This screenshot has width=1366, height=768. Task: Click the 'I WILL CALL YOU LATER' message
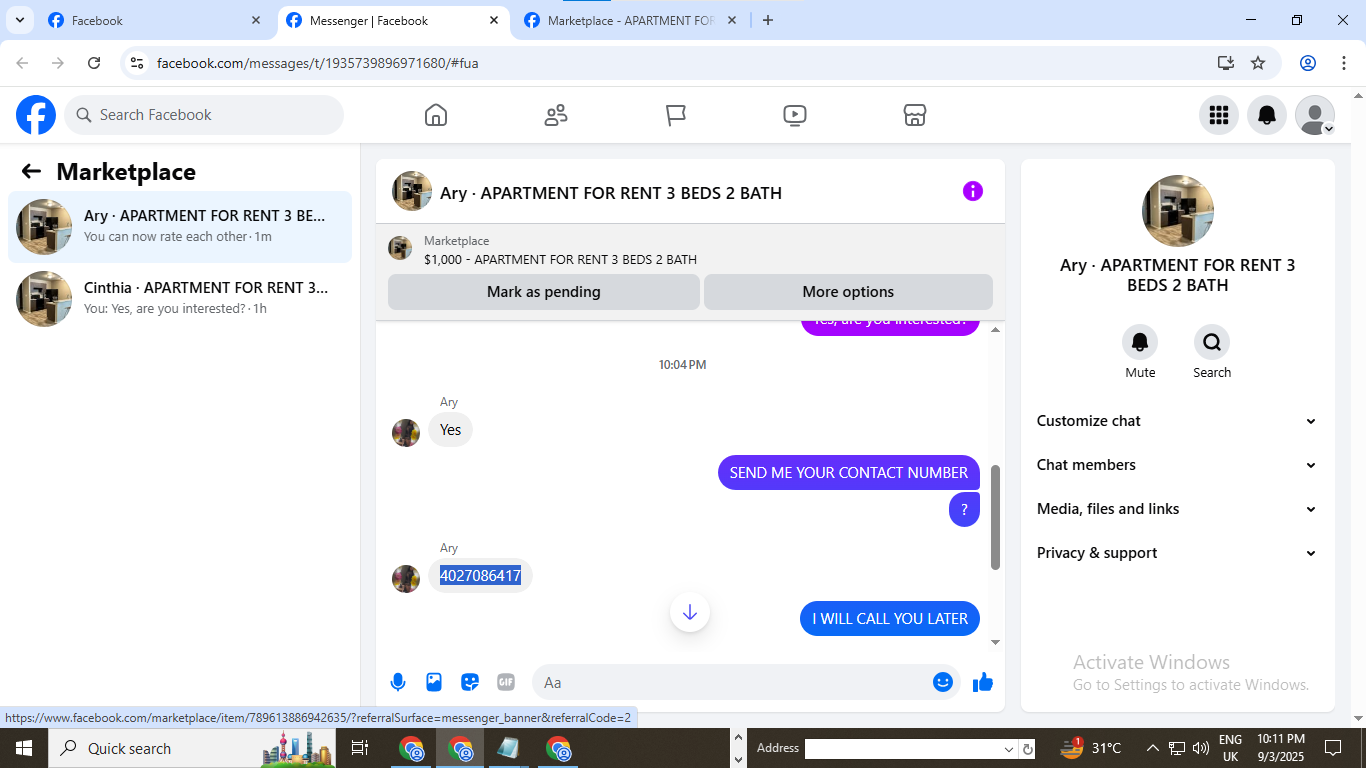pyautogui.click(x=890, y=619)
